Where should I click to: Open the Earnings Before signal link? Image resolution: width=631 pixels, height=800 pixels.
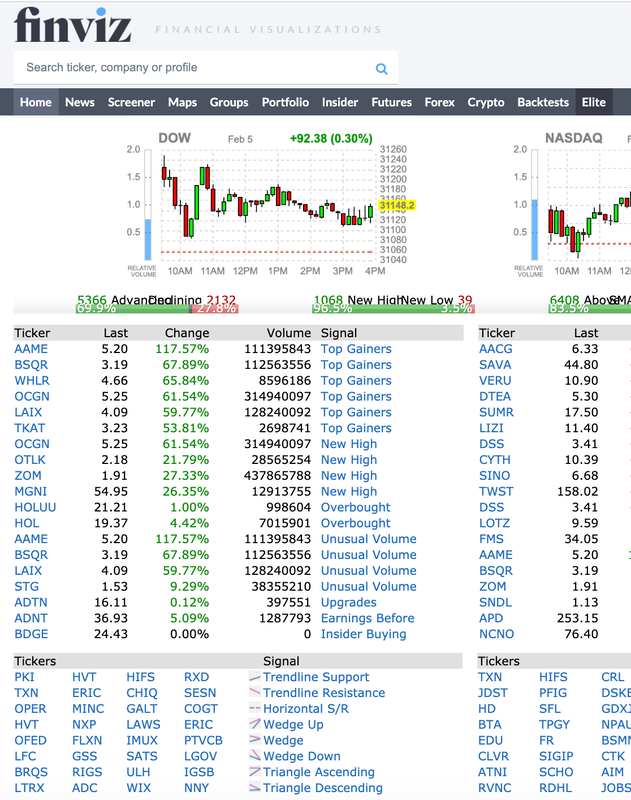tap(367, 618)
